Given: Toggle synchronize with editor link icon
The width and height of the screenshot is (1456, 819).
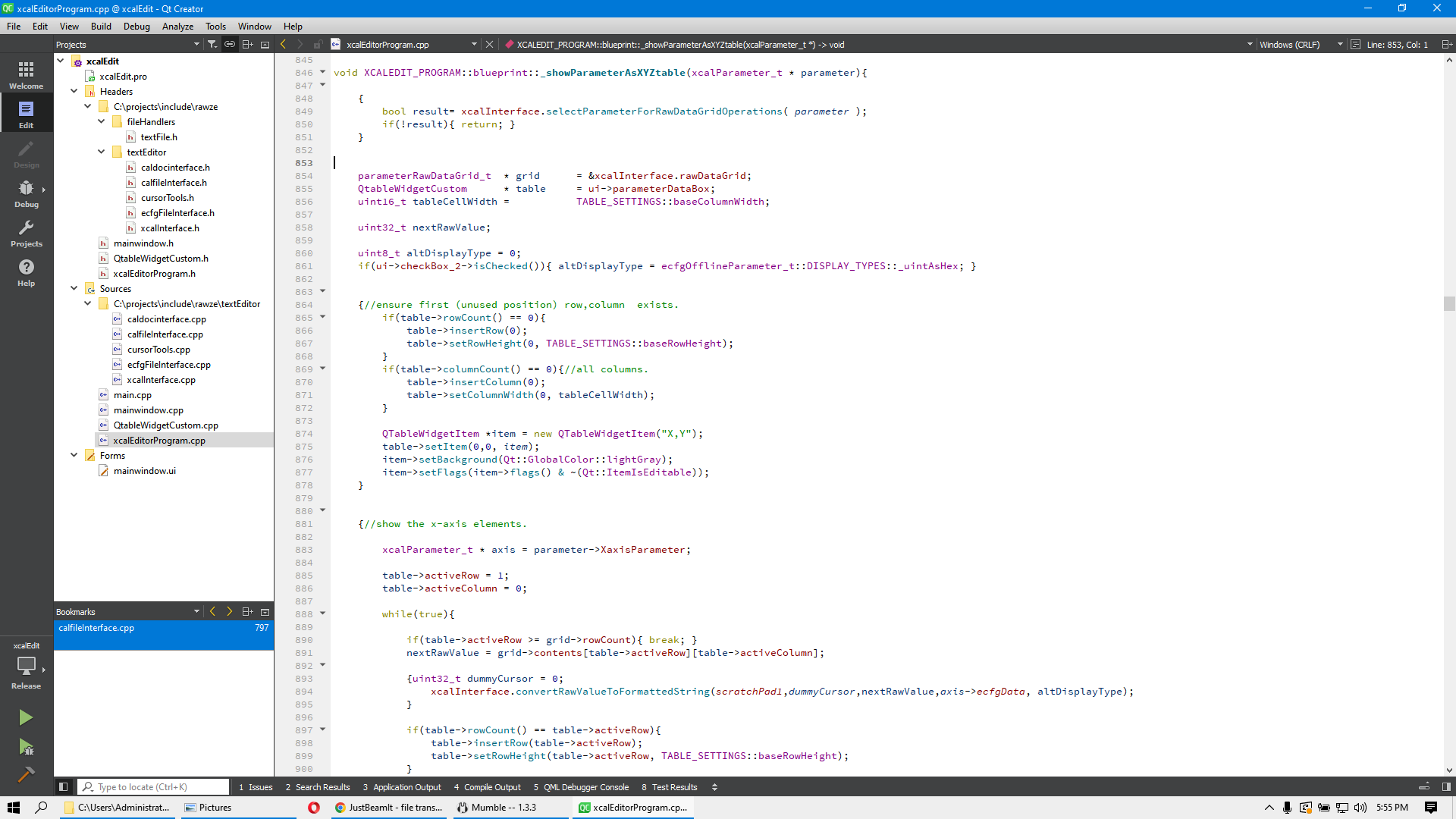Looking at the screenshot, I should (230, 44).
